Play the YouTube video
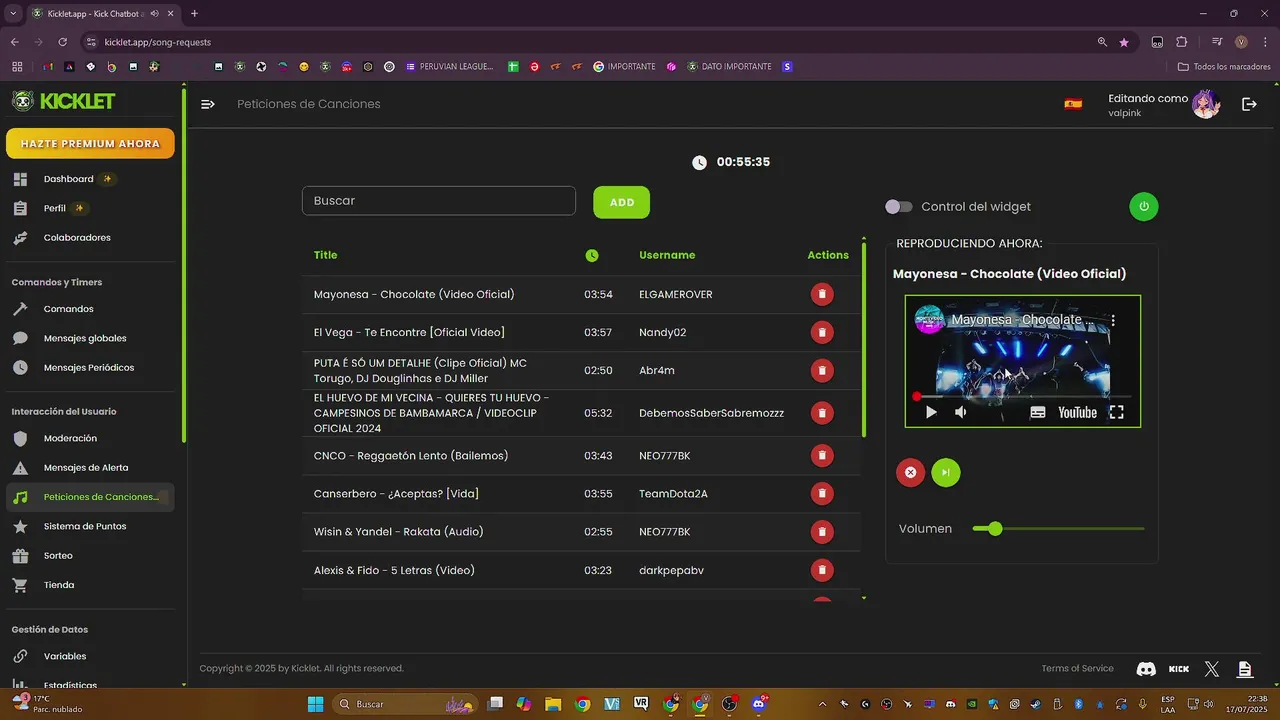Screen dimensions: 1280x720 tap(931, 412)
